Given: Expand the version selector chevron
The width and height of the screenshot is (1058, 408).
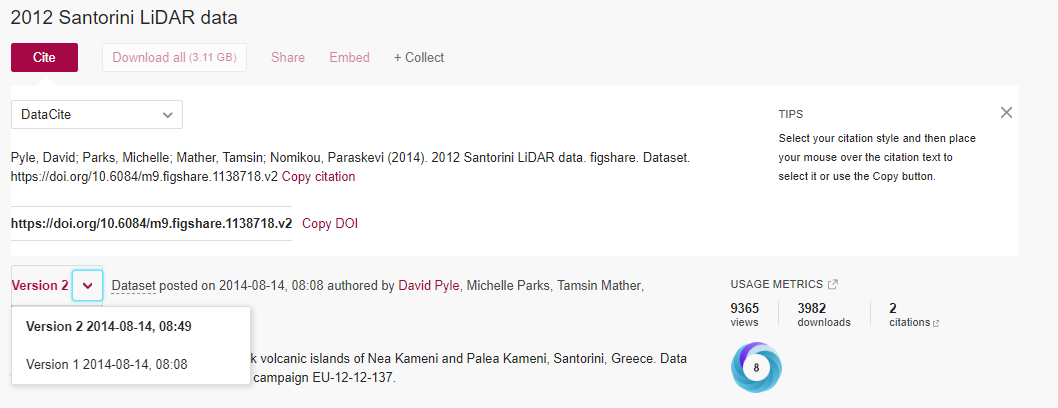Looking at the screenshot, I should coord(88,286).
